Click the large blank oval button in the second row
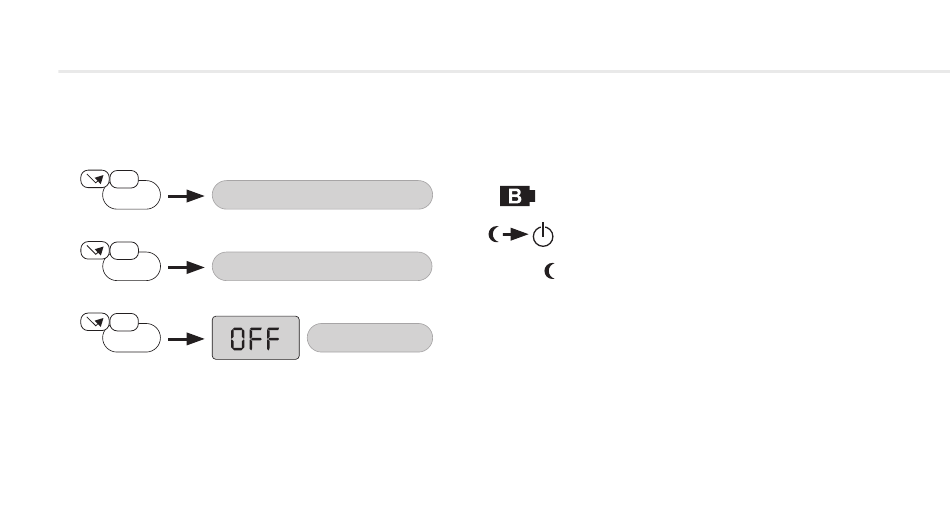This screenshot has height=512, width=950. [133, 268]
